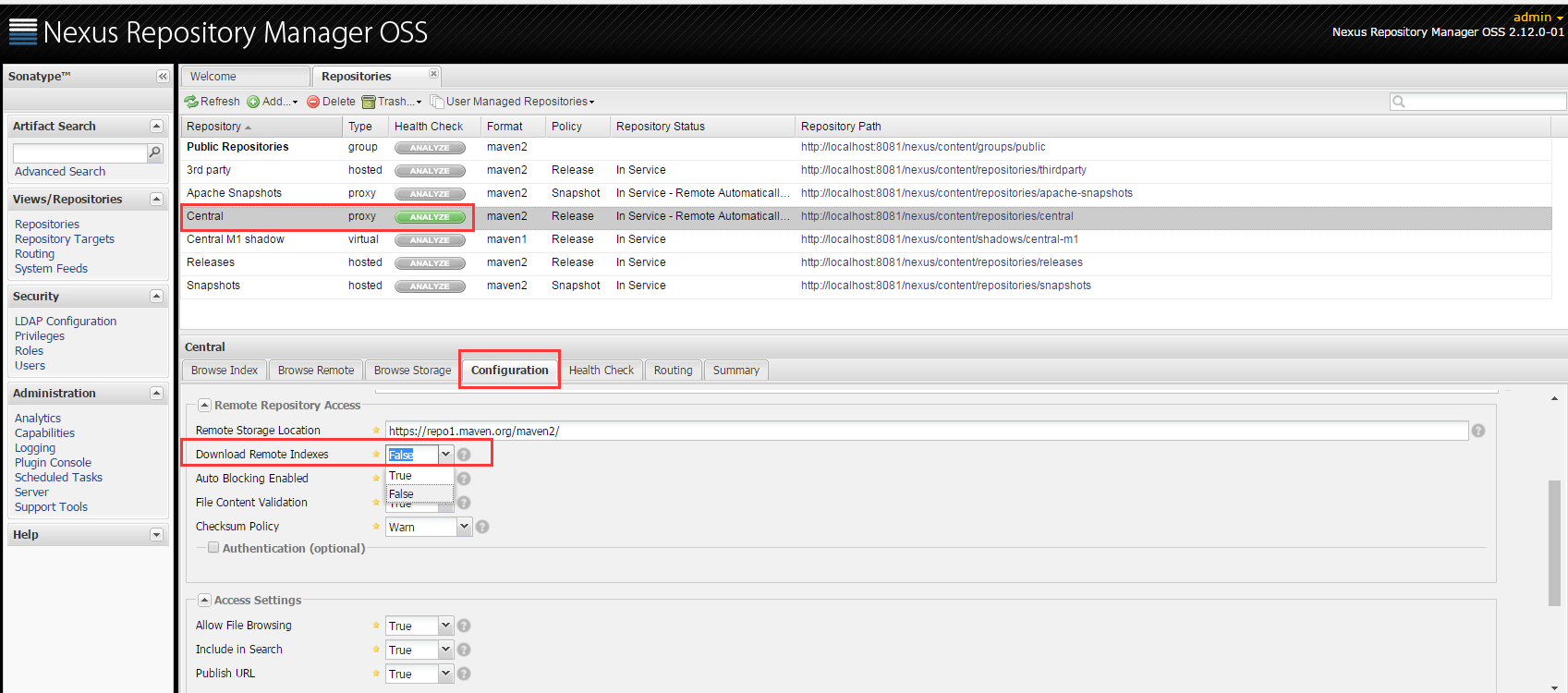The width and height of the screenshot is (1568, 693).
Task: Expand the Help panel
Action: tap(156, 535)
